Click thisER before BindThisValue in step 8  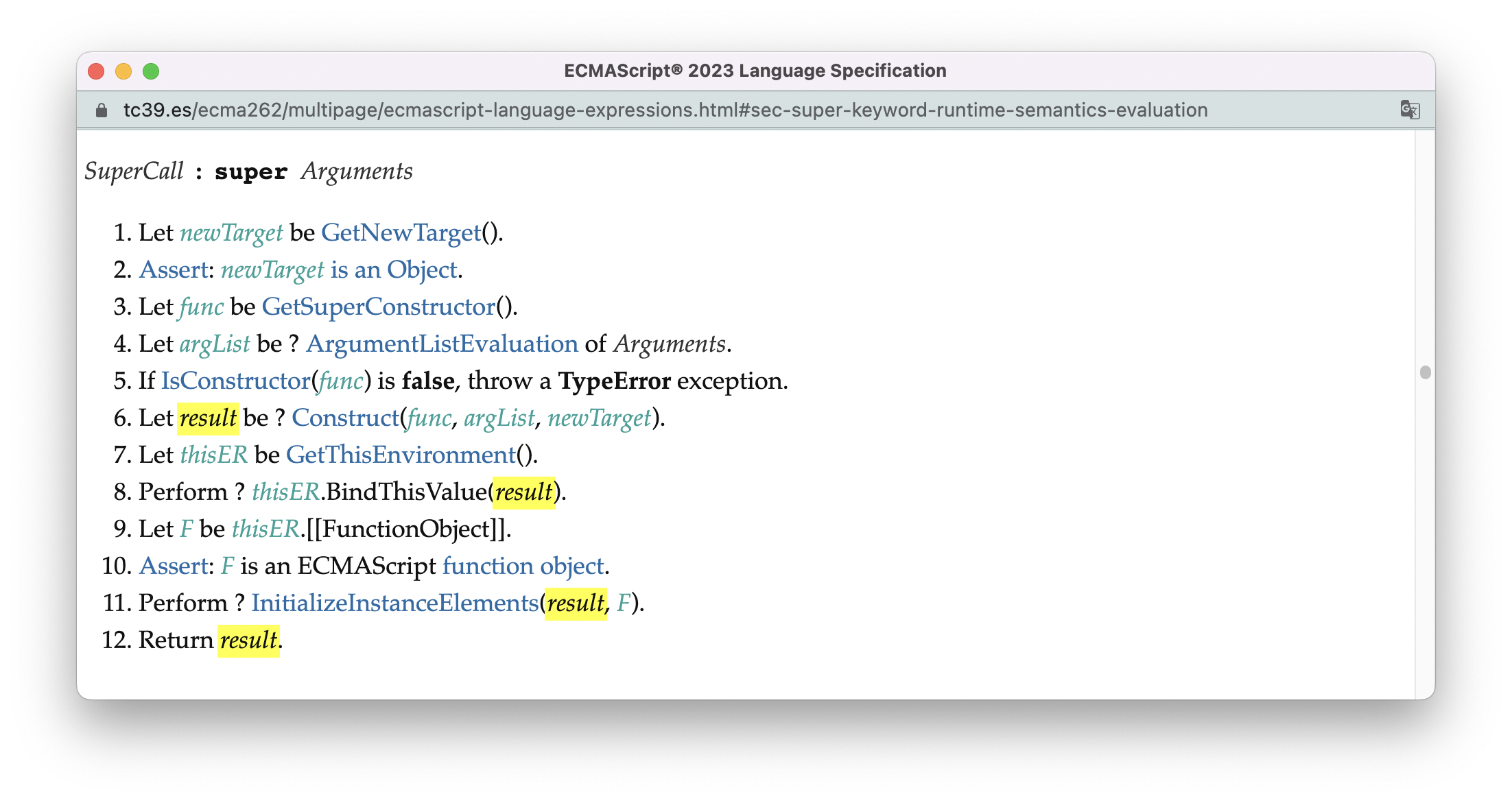(x=286, y=492)
